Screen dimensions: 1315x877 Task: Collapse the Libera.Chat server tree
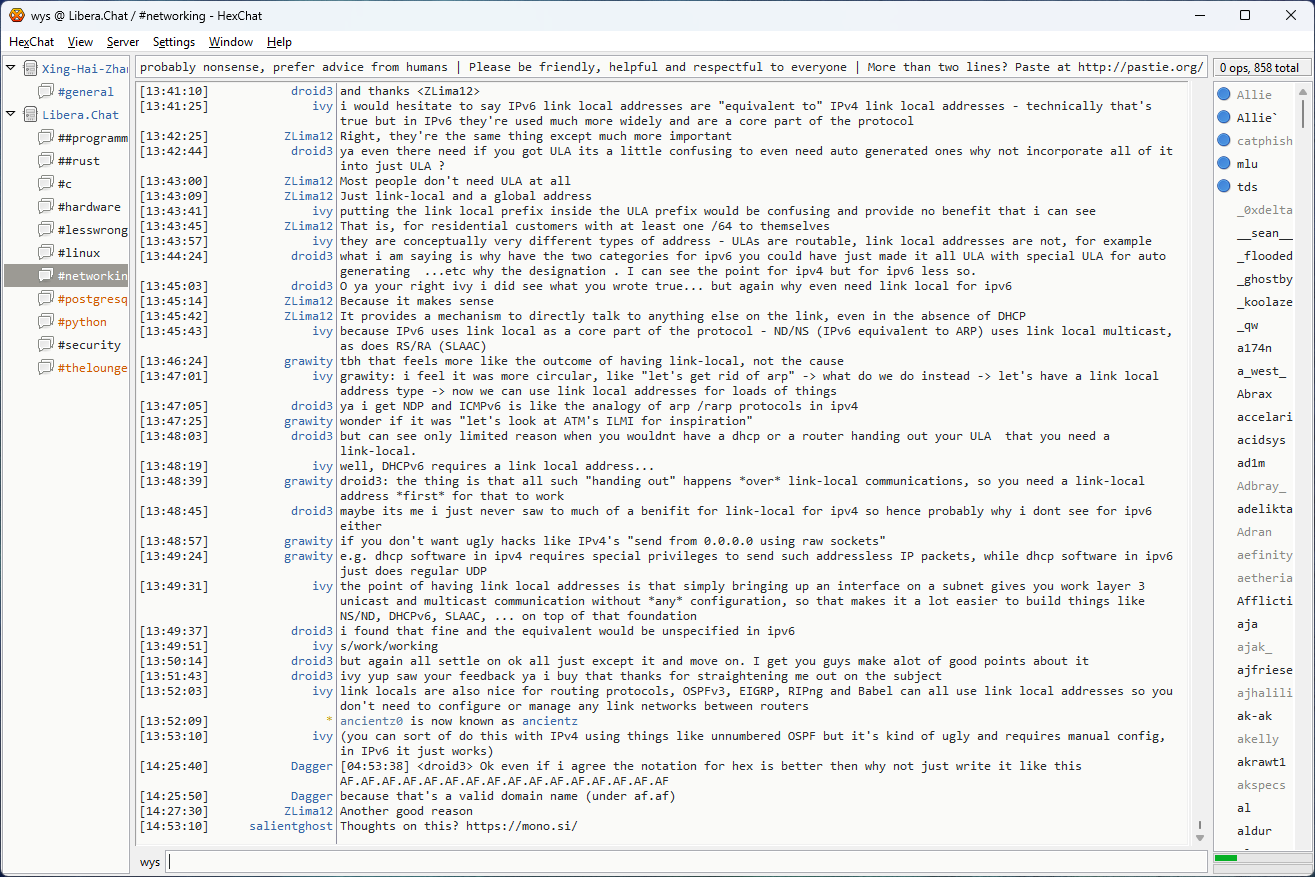(11, 114)
